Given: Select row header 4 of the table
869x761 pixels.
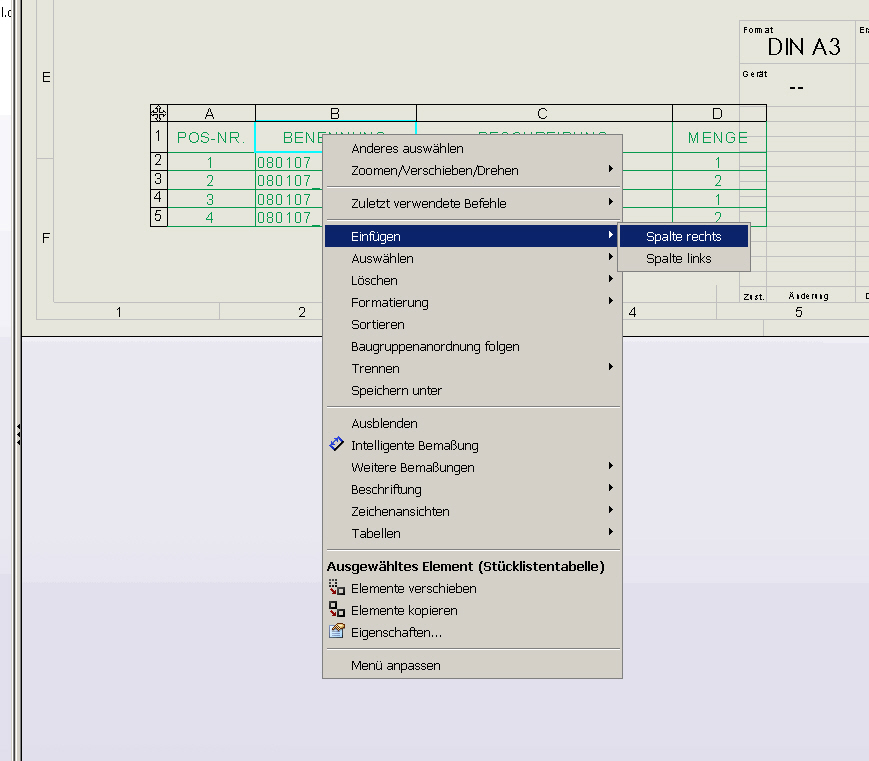Looking at the screenshot, I should [159, 198].
